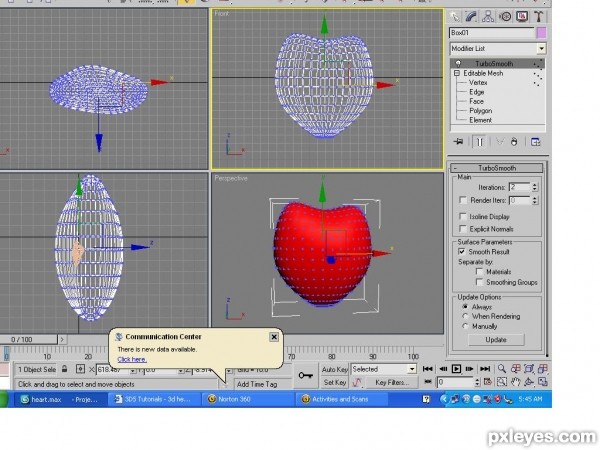This screenshot has height=450, width=600.
Task: Select the Arc Rotate viewport tool
Action: (529, 382)
